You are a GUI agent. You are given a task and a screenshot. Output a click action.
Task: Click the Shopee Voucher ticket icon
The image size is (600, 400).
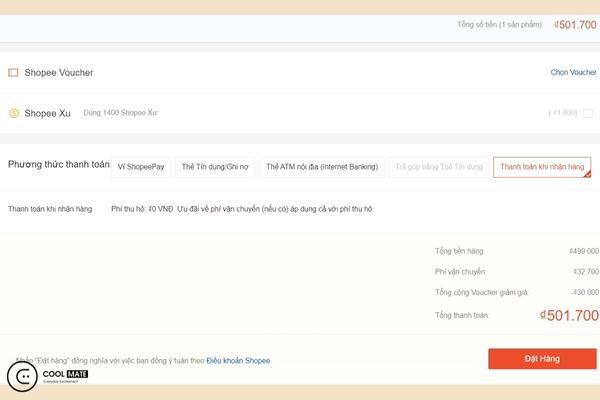click(x=13, y=73)
